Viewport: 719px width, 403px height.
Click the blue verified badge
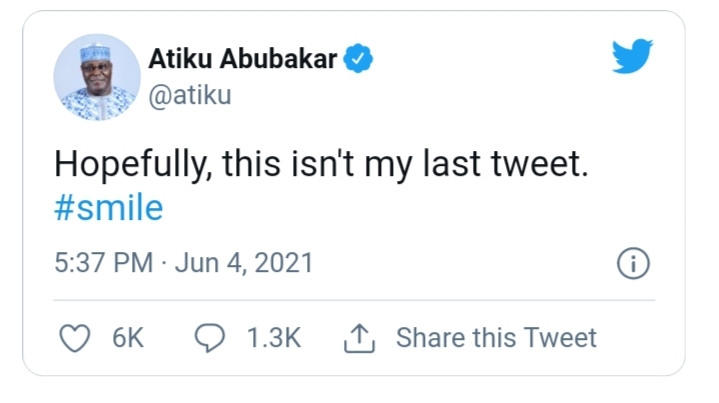pos(359,60)
